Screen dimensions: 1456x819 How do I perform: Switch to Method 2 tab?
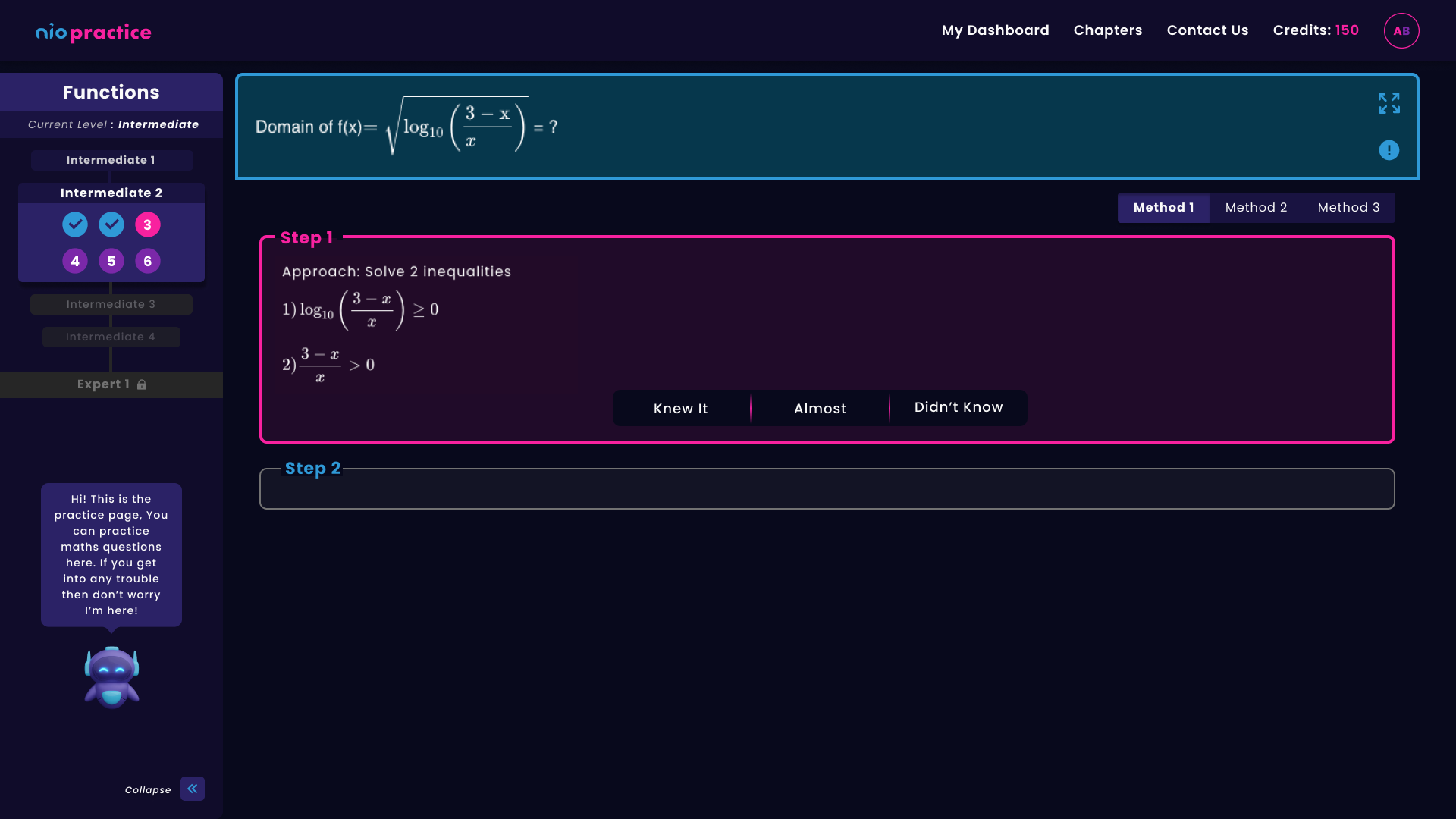tap(1256, 208)
